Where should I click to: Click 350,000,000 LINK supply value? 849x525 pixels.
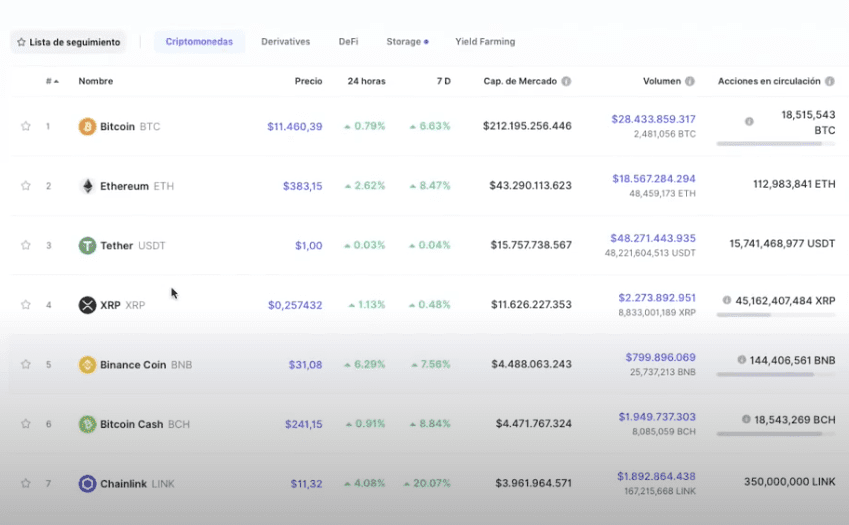pos(789,482)
